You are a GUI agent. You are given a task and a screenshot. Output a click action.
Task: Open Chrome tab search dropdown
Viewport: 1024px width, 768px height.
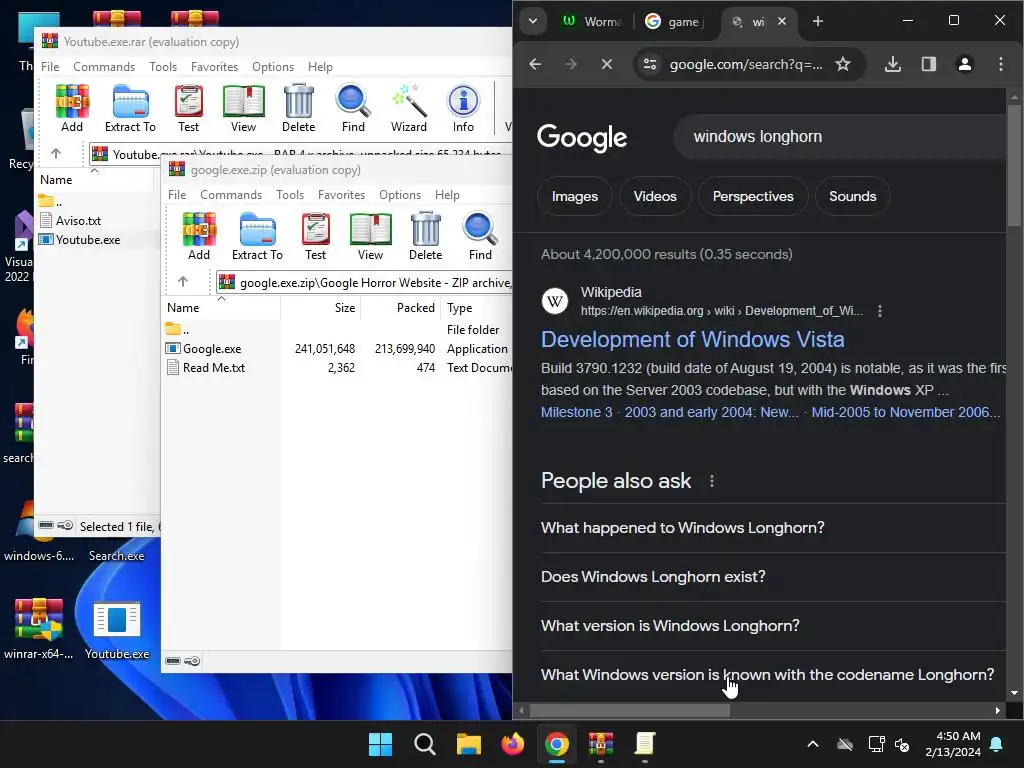coord(533,22)
